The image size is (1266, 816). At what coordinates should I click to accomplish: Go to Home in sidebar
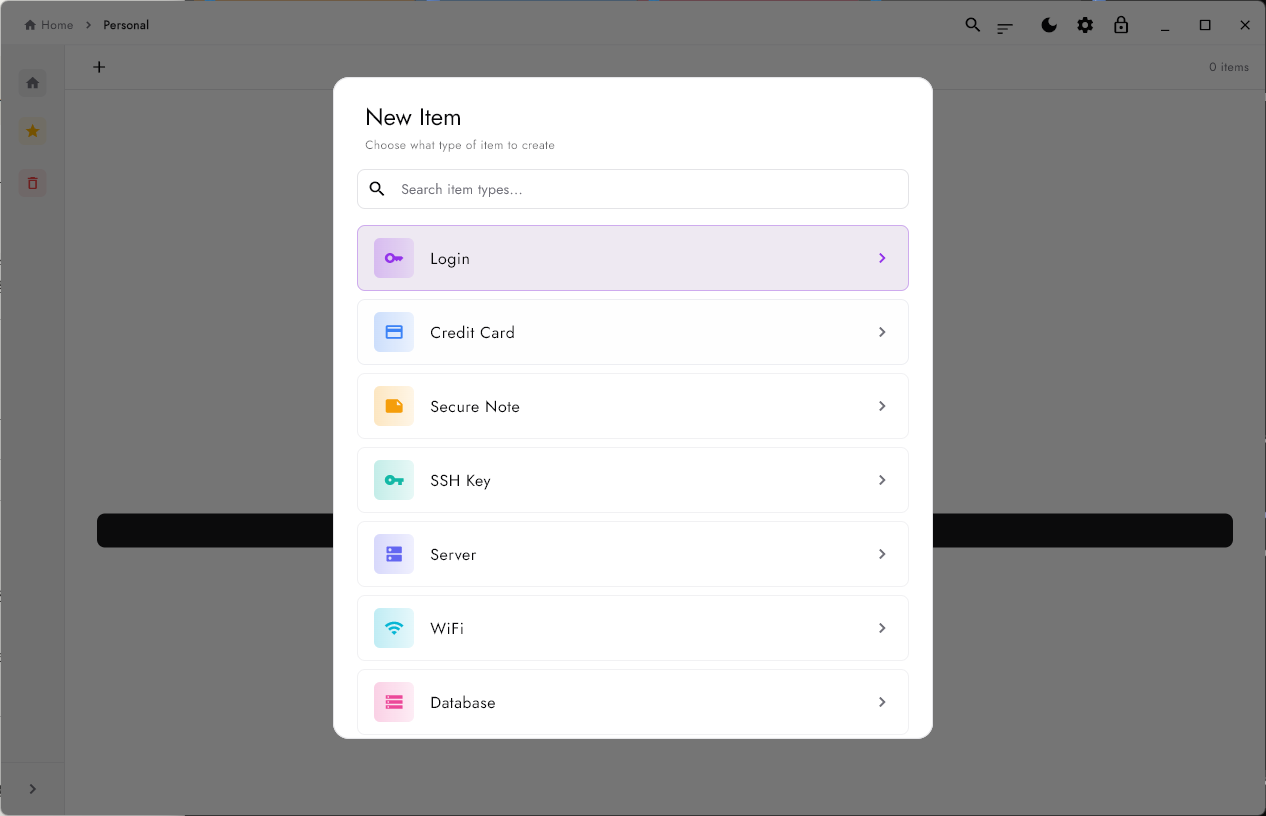[x=33, y=83]
